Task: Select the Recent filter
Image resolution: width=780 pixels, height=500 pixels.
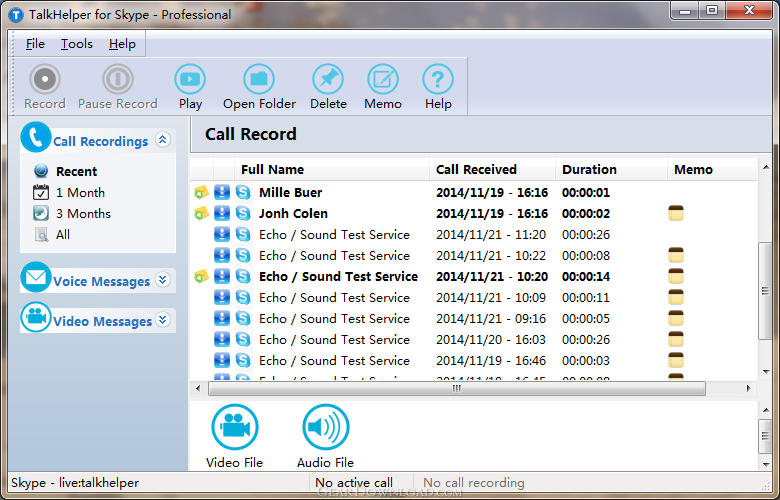Action: pos(76,171)
